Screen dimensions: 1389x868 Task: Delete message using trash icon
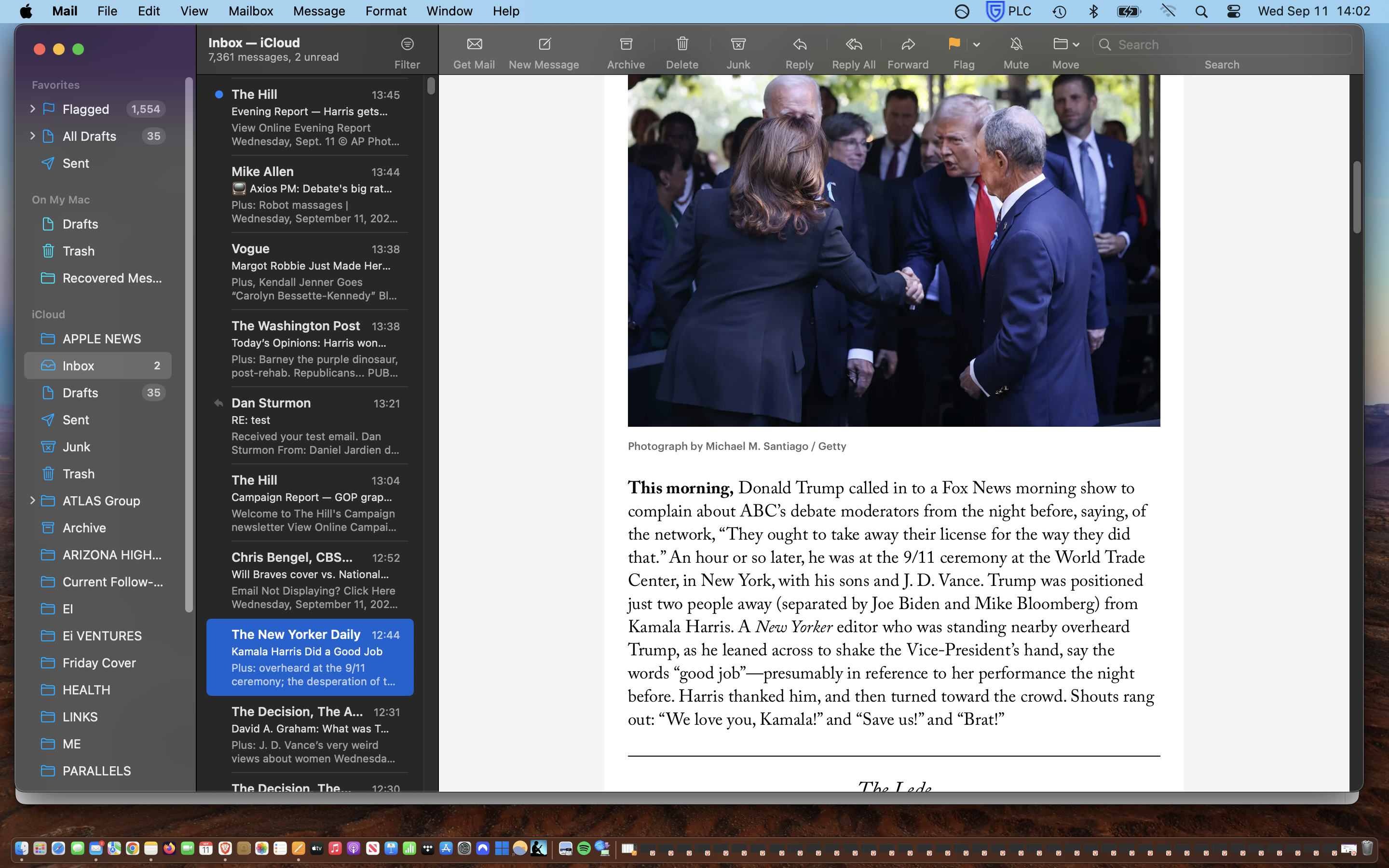682,44
